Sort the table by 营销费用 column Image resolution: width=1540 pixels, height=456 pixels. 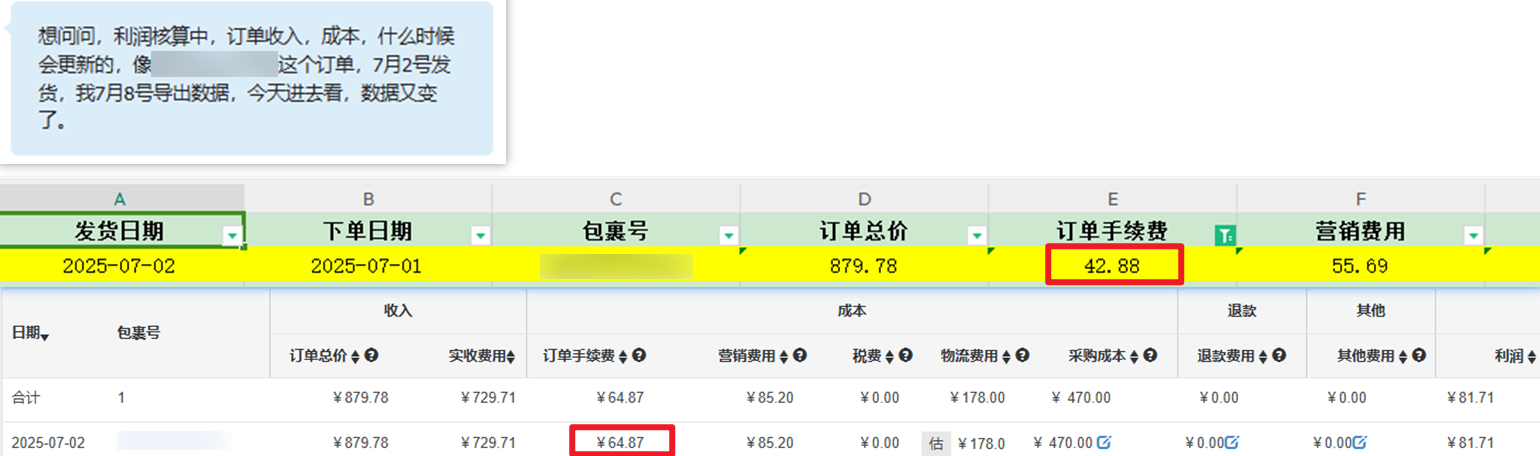[785, 355]
